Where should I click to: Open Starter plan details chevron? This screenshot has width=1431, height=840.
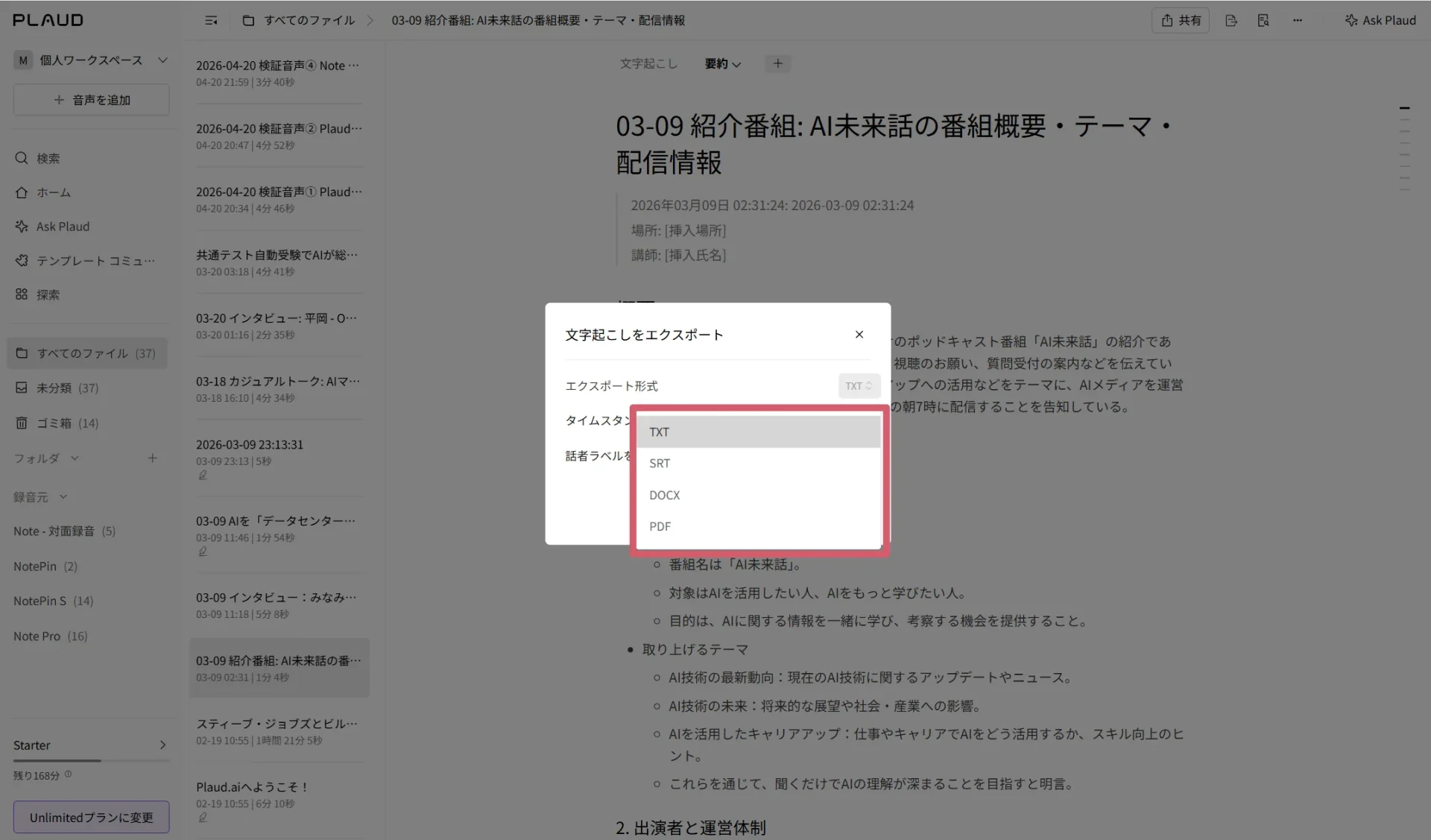(162, 745)
